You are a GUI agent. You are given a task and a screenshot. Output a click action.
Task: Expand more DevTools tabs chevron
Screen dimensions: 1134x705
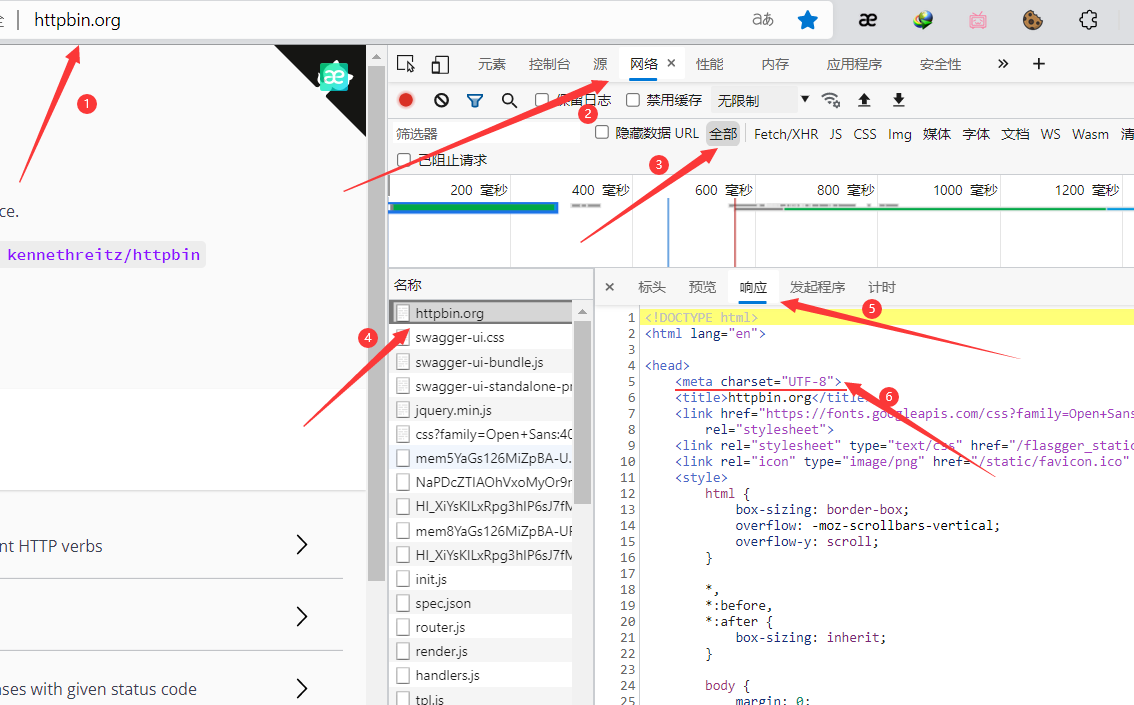[1002, 64]
